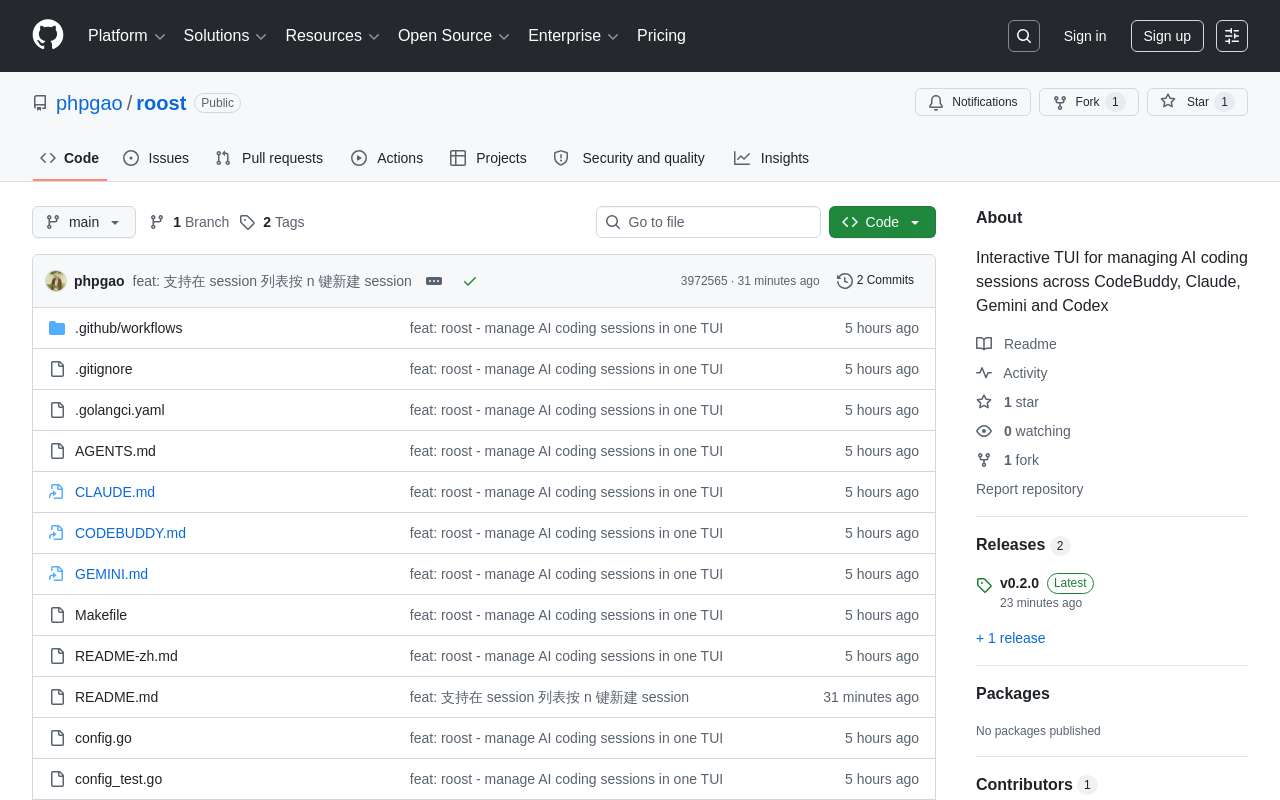
Task: Click the Notifications button
Action: pos(973,102)
